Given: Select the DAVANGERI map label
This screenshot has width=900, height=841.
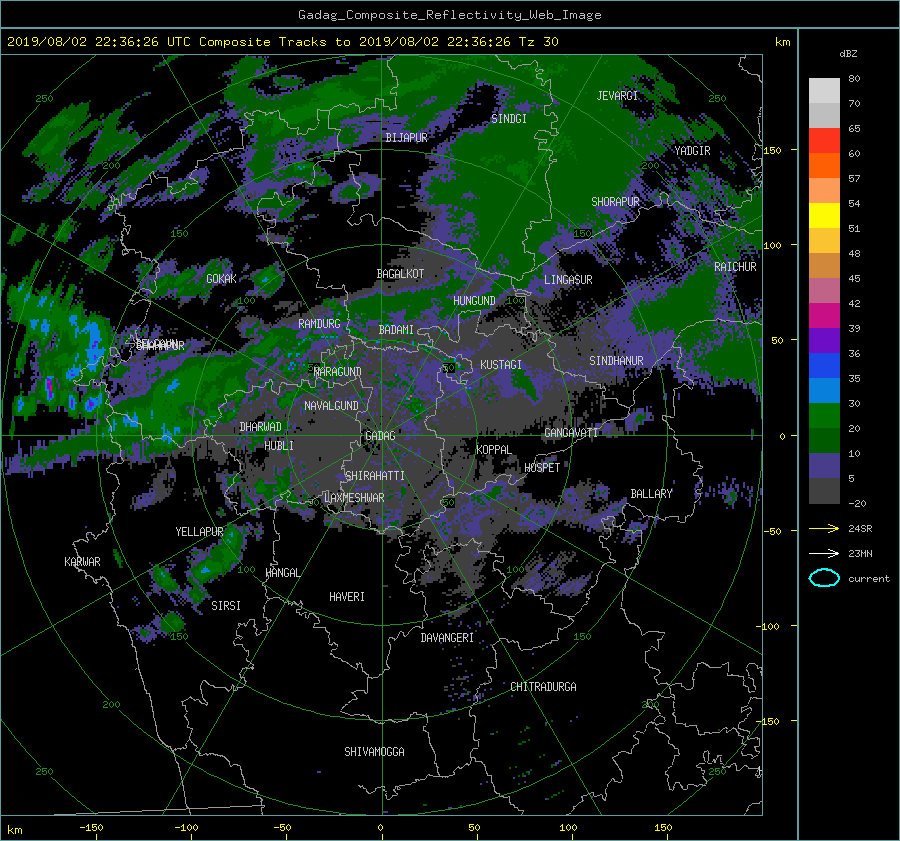Looking at the screenshot, I should (x=447, y=638).
